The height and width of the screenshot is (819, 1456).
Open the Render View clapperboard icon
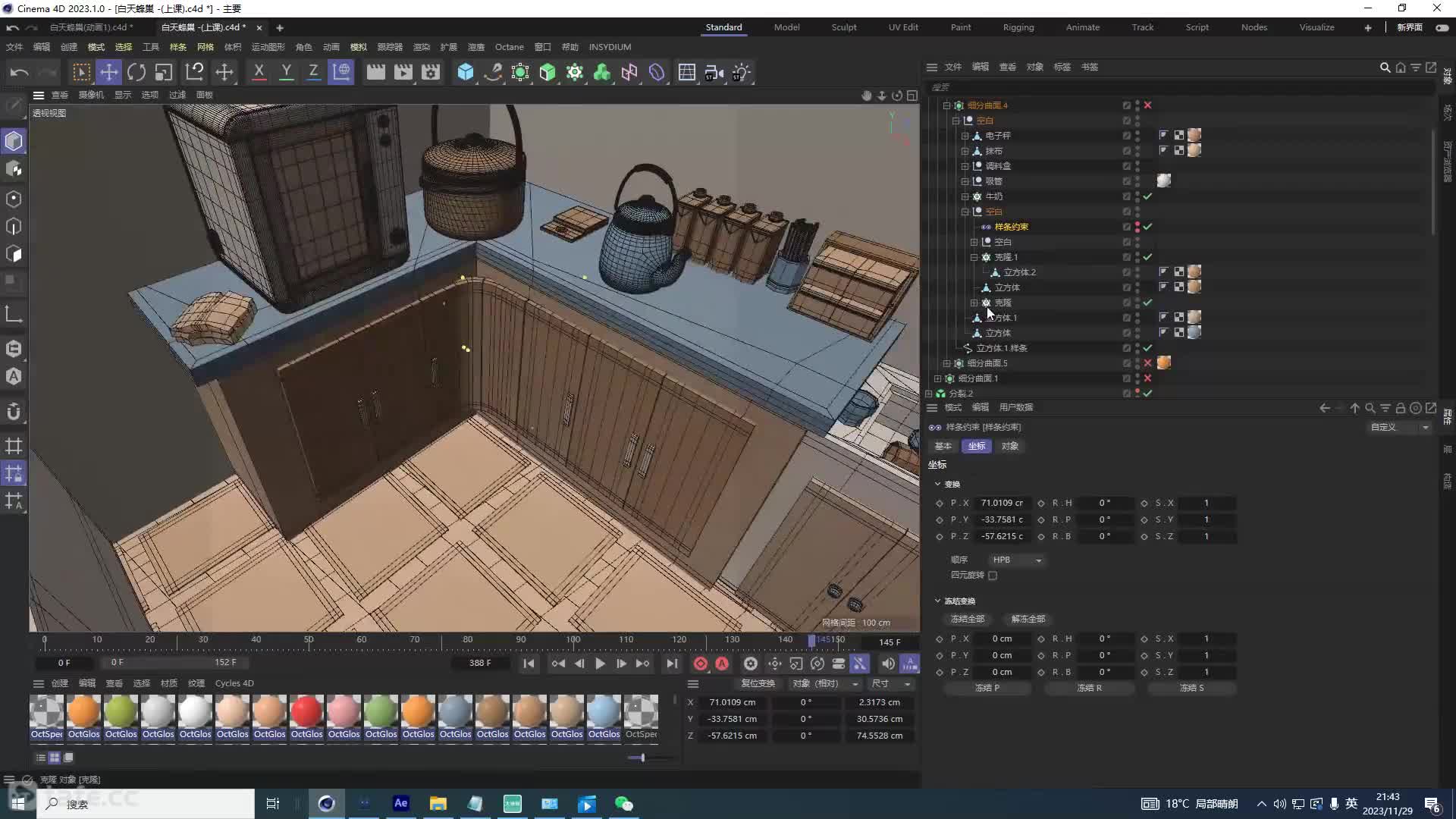tap(375, 72)
